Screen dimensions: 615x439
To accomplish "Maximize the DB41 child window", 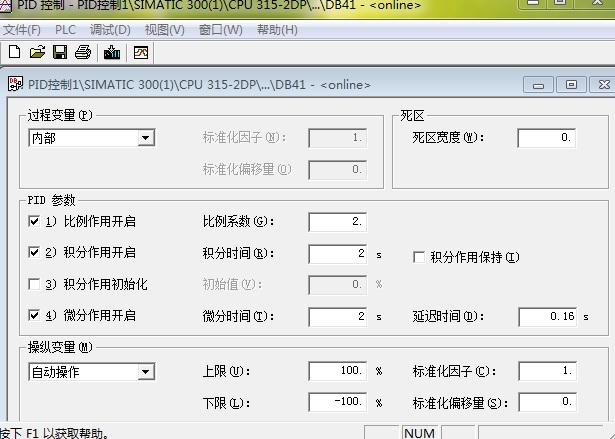I will 571,85.
